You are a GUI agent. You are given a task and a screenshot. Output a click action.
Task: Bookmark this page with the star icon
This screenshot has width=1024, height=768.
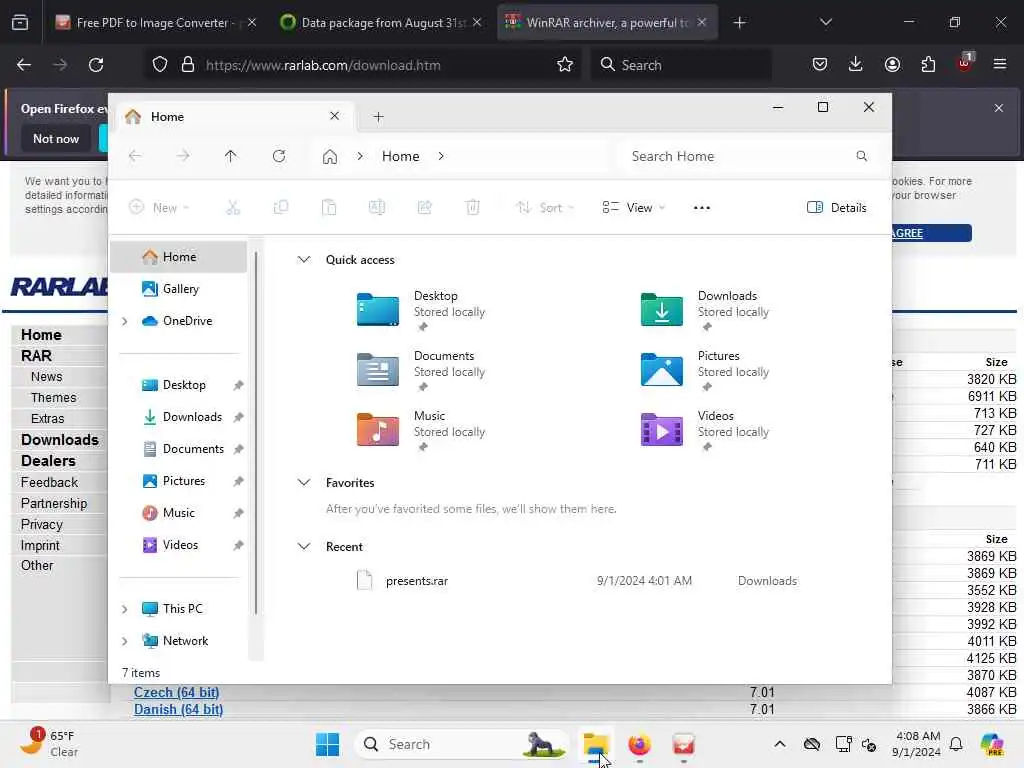pyautogui.click(x=565, y=65)
